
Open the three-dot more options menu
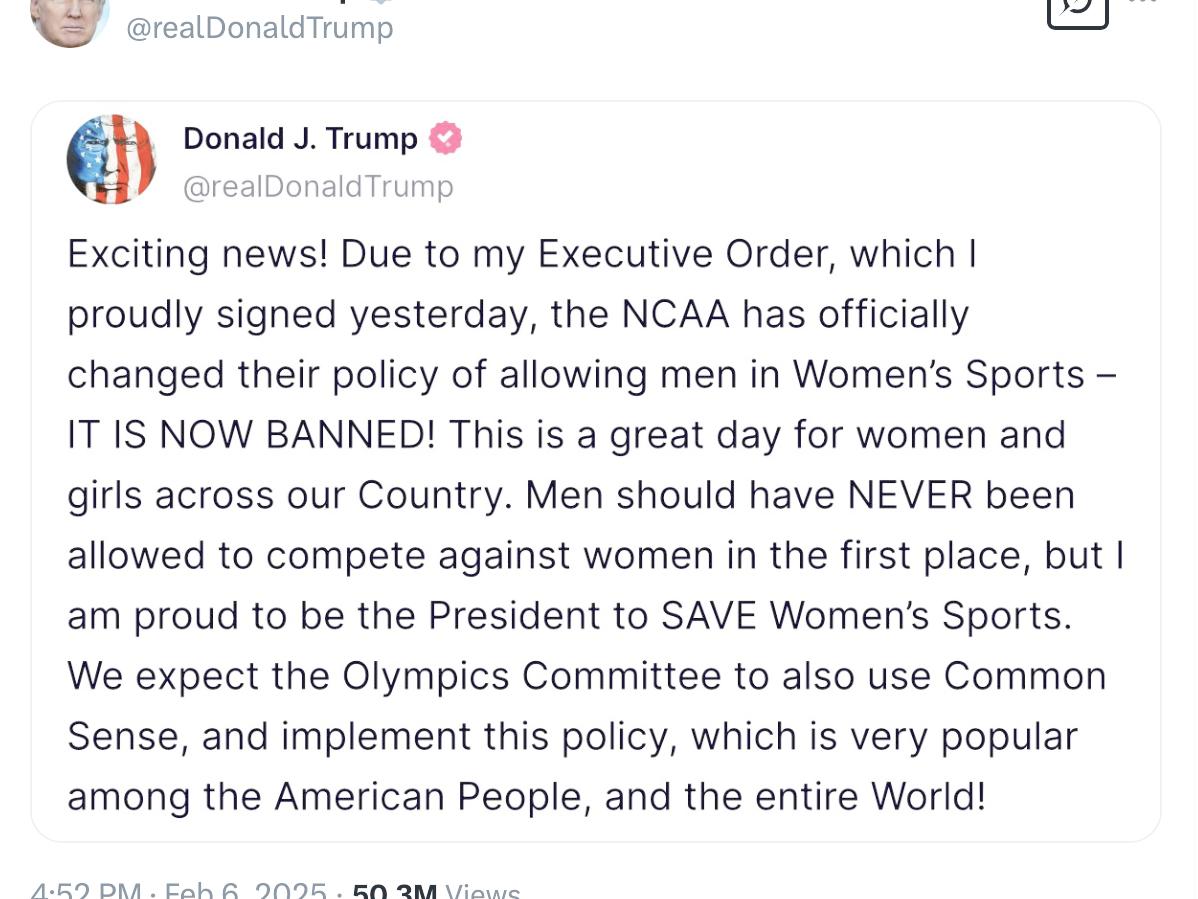pos(1143,3)
